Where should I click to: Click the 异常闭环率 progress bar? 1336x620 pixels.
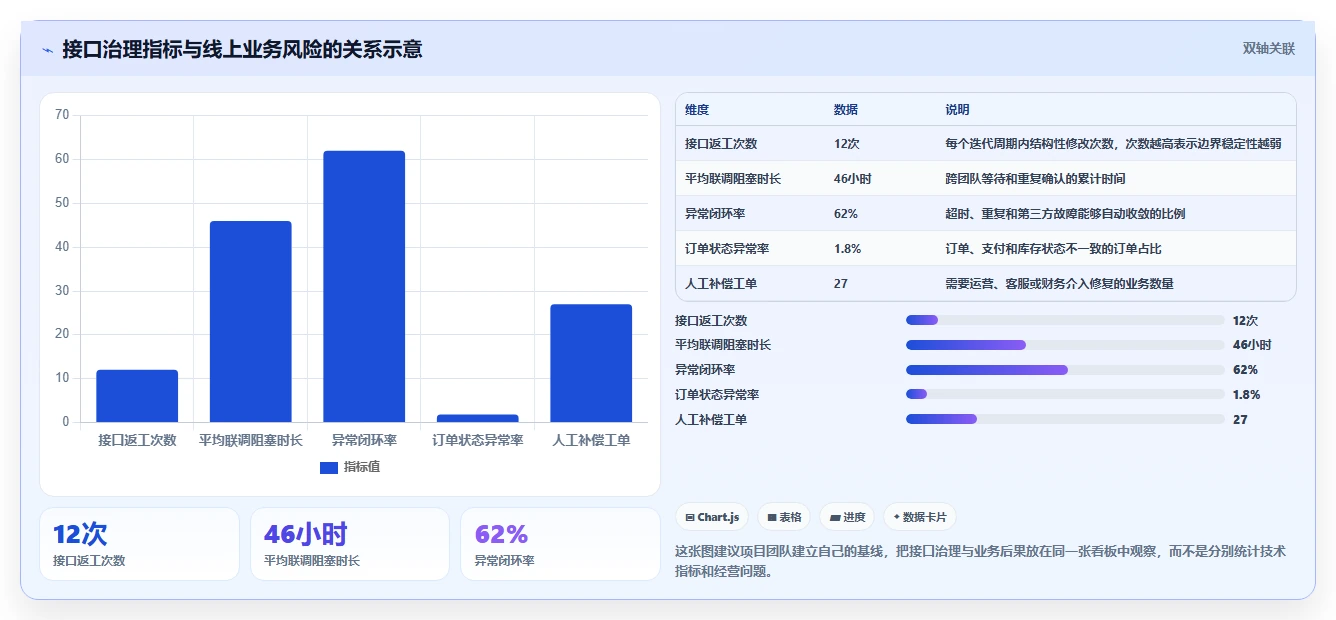tap(1065, 370)
